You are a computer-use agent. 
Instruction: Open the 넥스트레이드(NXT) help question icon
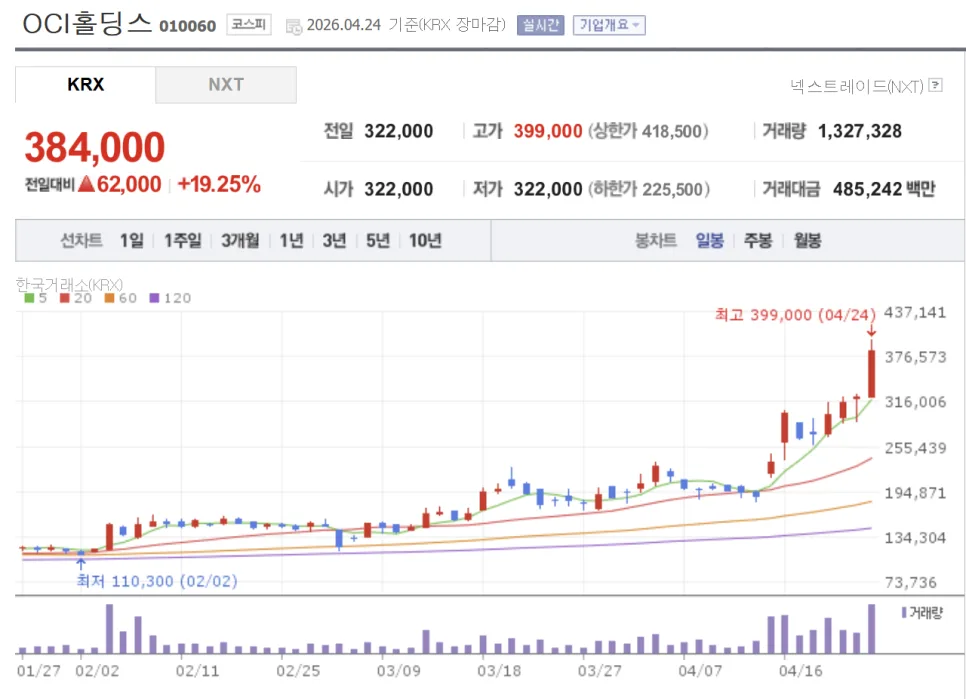tap(936, 85)
